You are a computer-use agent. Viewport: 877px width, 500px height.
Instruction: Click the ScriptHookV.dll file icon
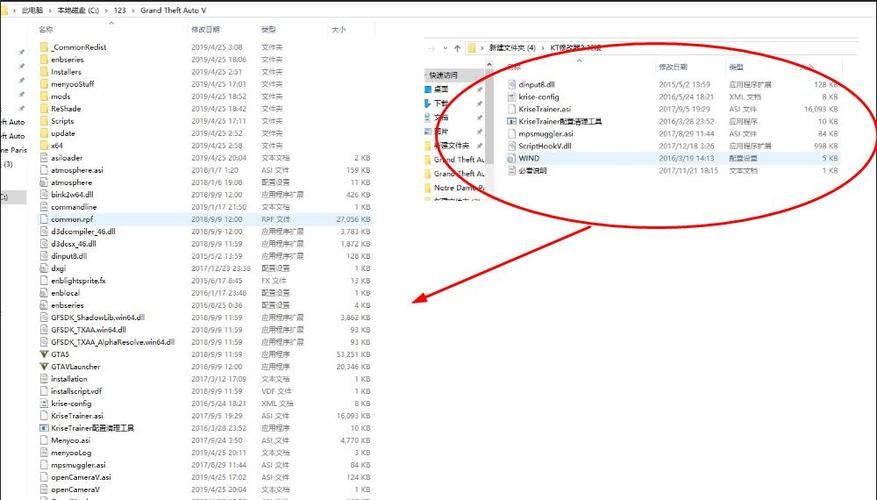(x=511, y=146)
